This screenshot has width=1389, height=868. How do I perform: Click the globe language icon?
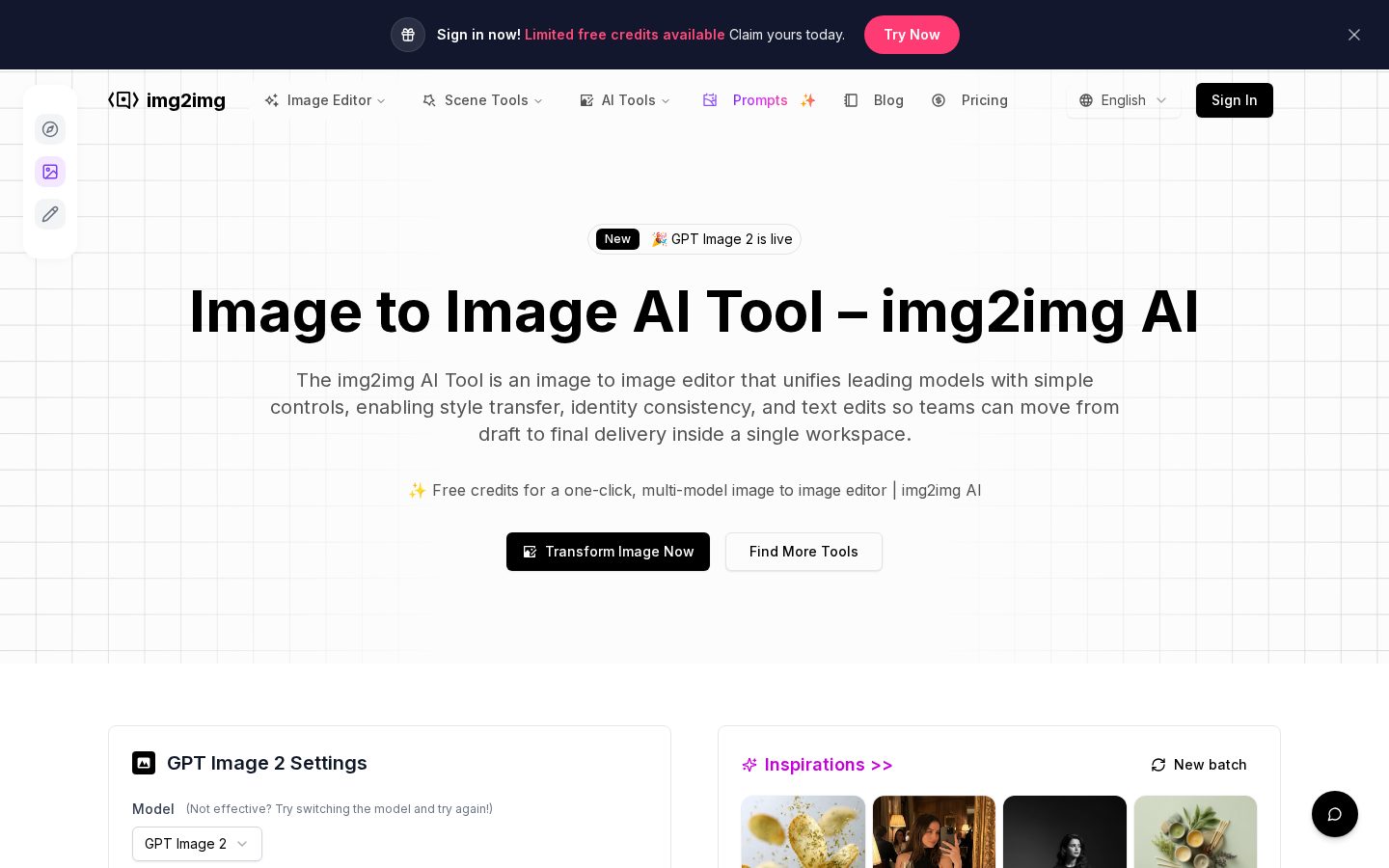point(1086,100)
